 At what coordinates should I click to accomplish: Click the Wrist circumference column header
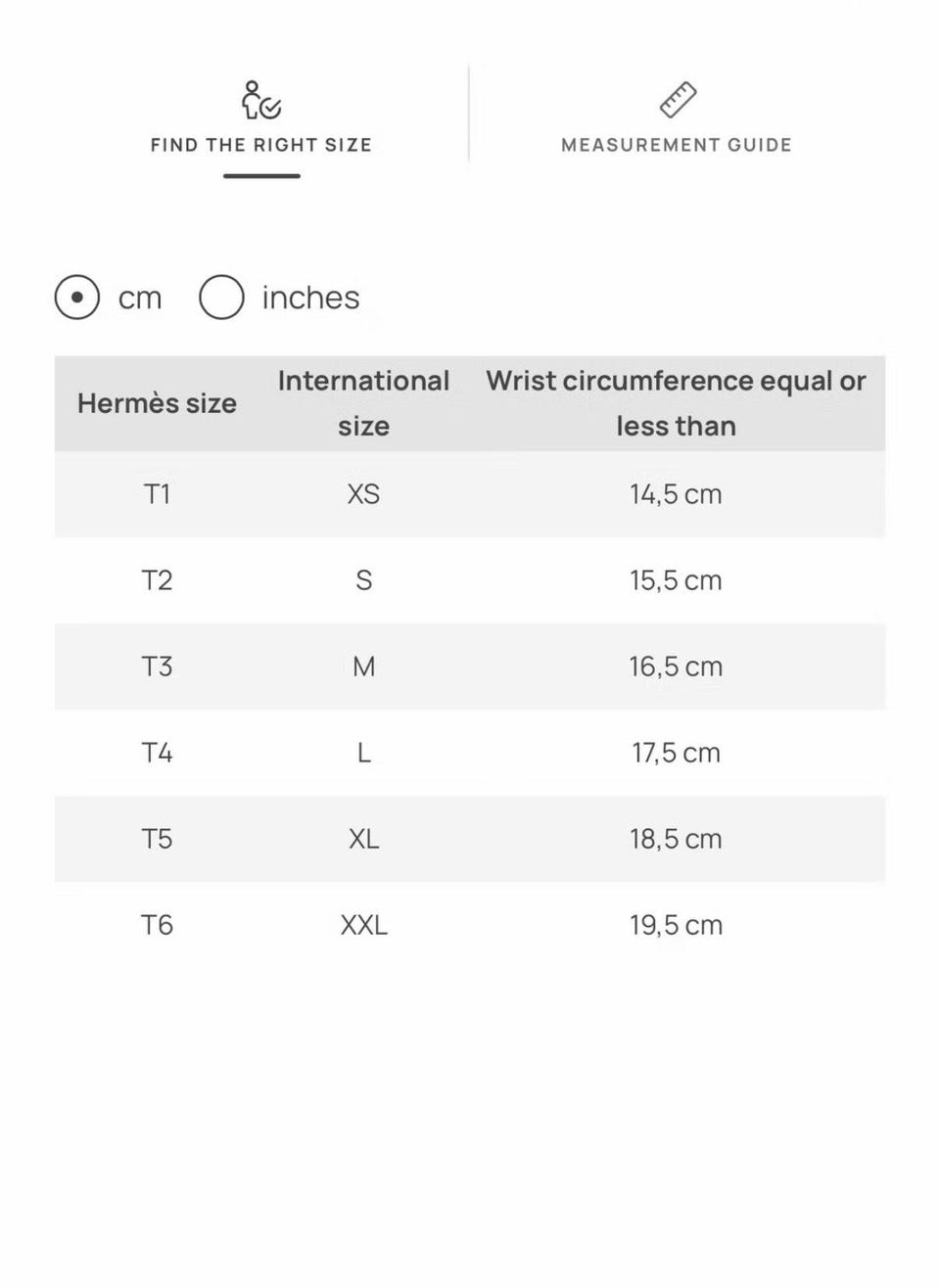(x=676, y=403)
